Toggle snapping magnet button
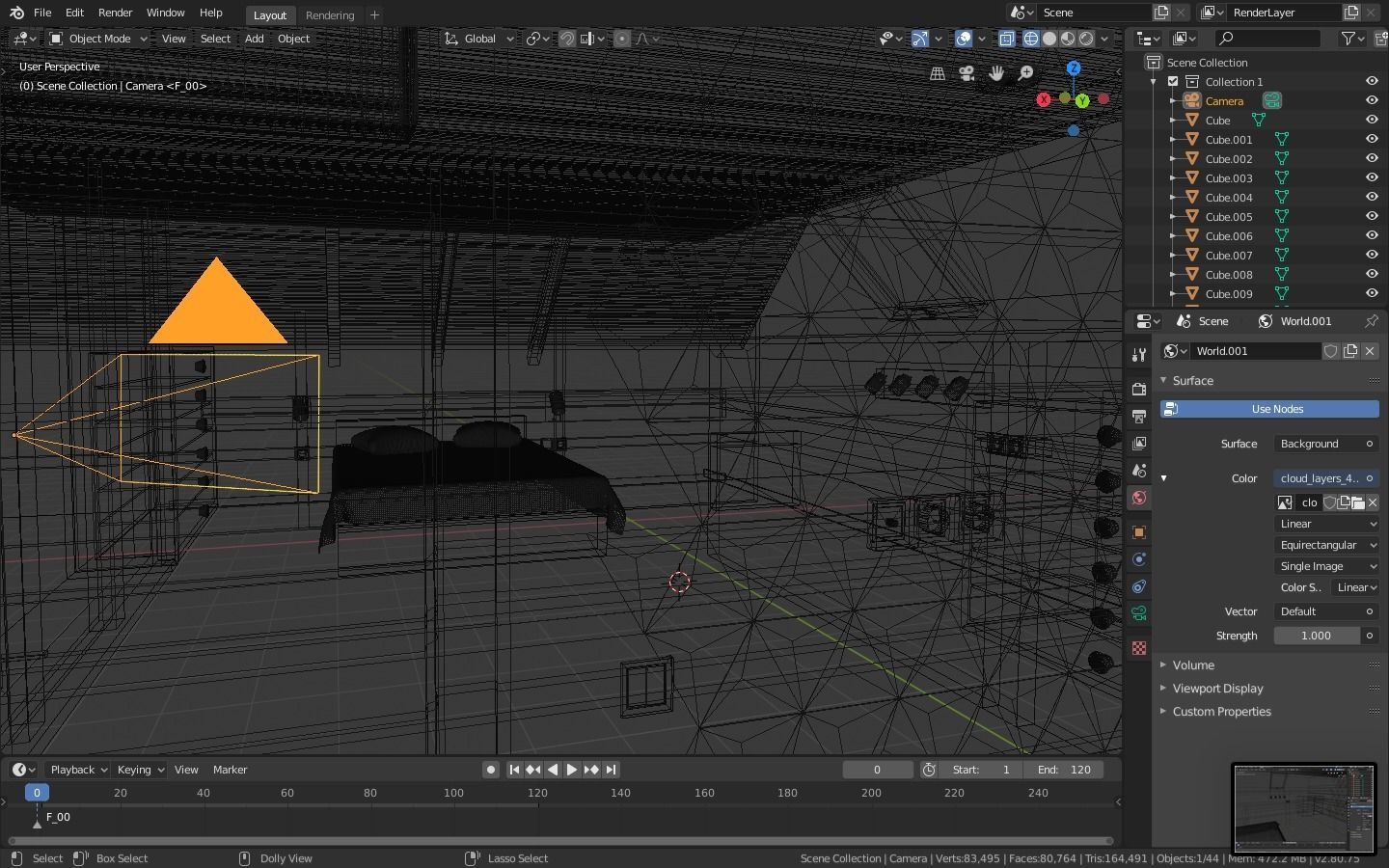1389x868 pixels. click(567, 39)
